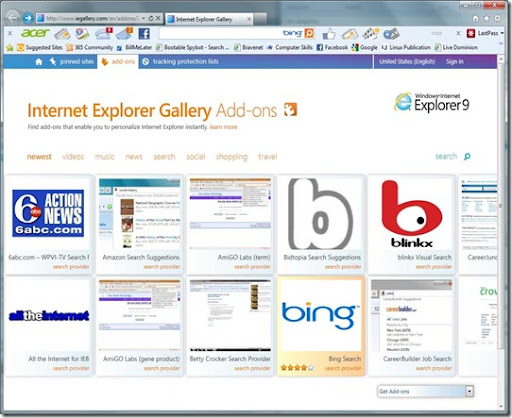Open the Bing Search add-on thumbnail
This screenshot has width=512, height=418.
[x=321, y=315]
